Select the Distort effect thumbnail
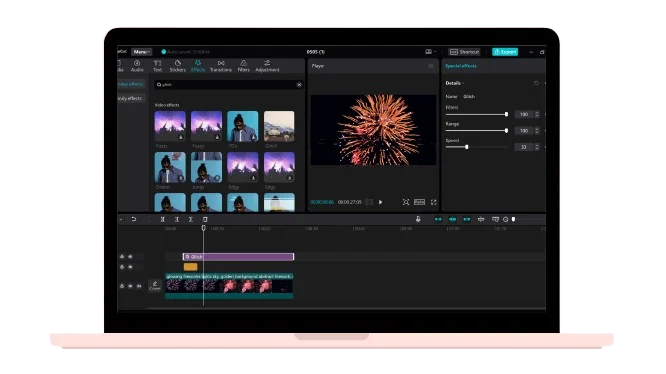The height and width of the screenshot is (374, 666). pyautogui.click(x=170, y=167)
